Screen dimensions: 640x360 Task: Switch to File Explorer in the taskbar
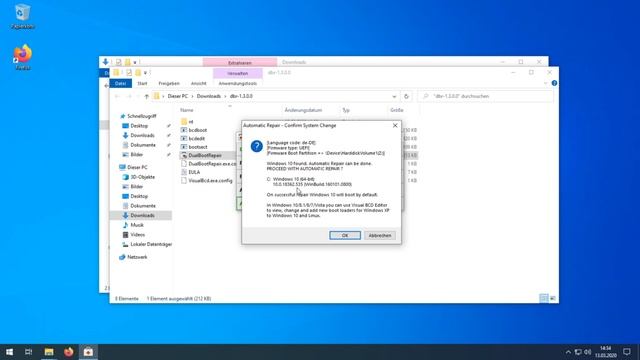pyautogui.click(x=49, y=352)
